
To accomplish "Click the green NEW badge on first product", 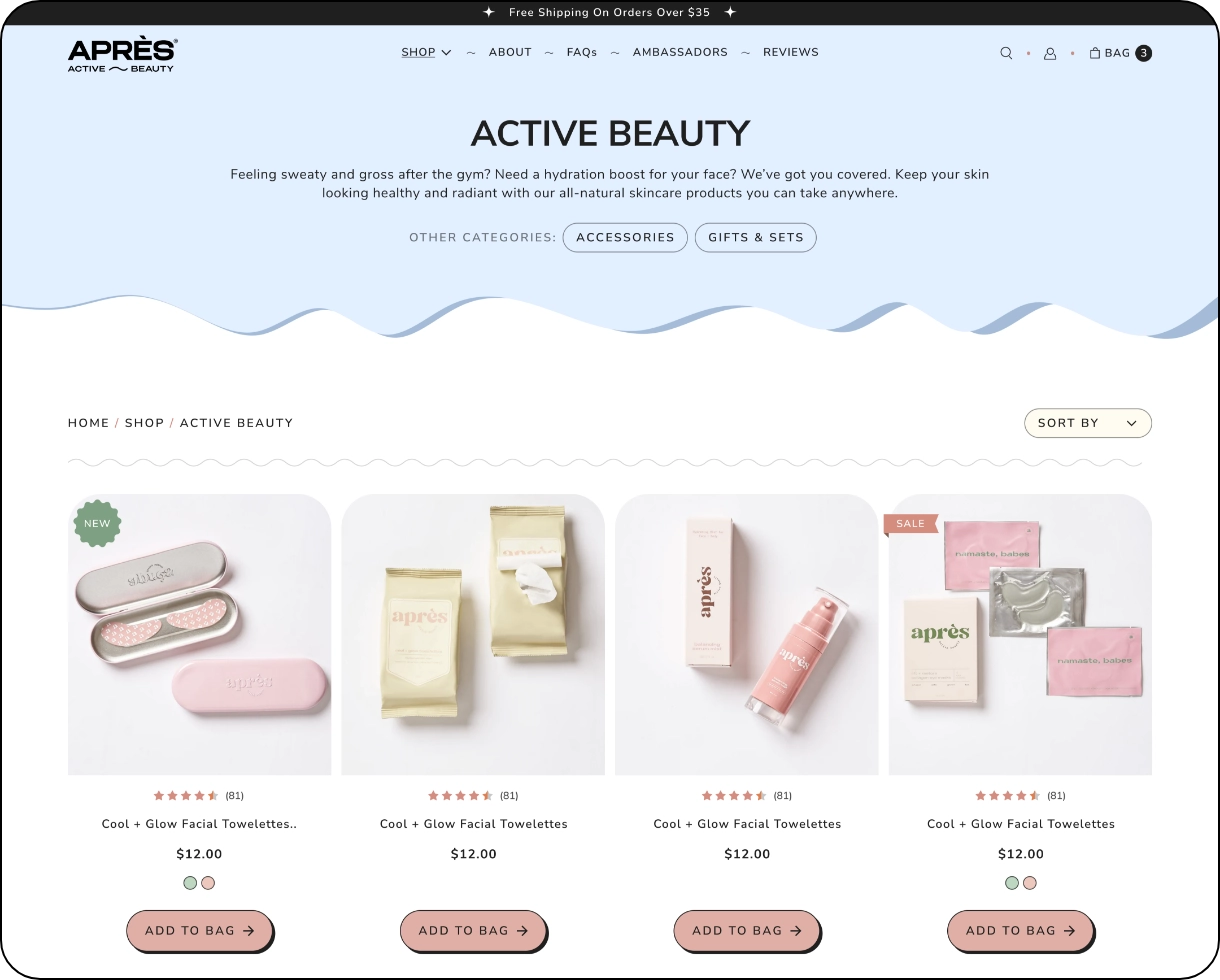I will click(x=97, y=523).
